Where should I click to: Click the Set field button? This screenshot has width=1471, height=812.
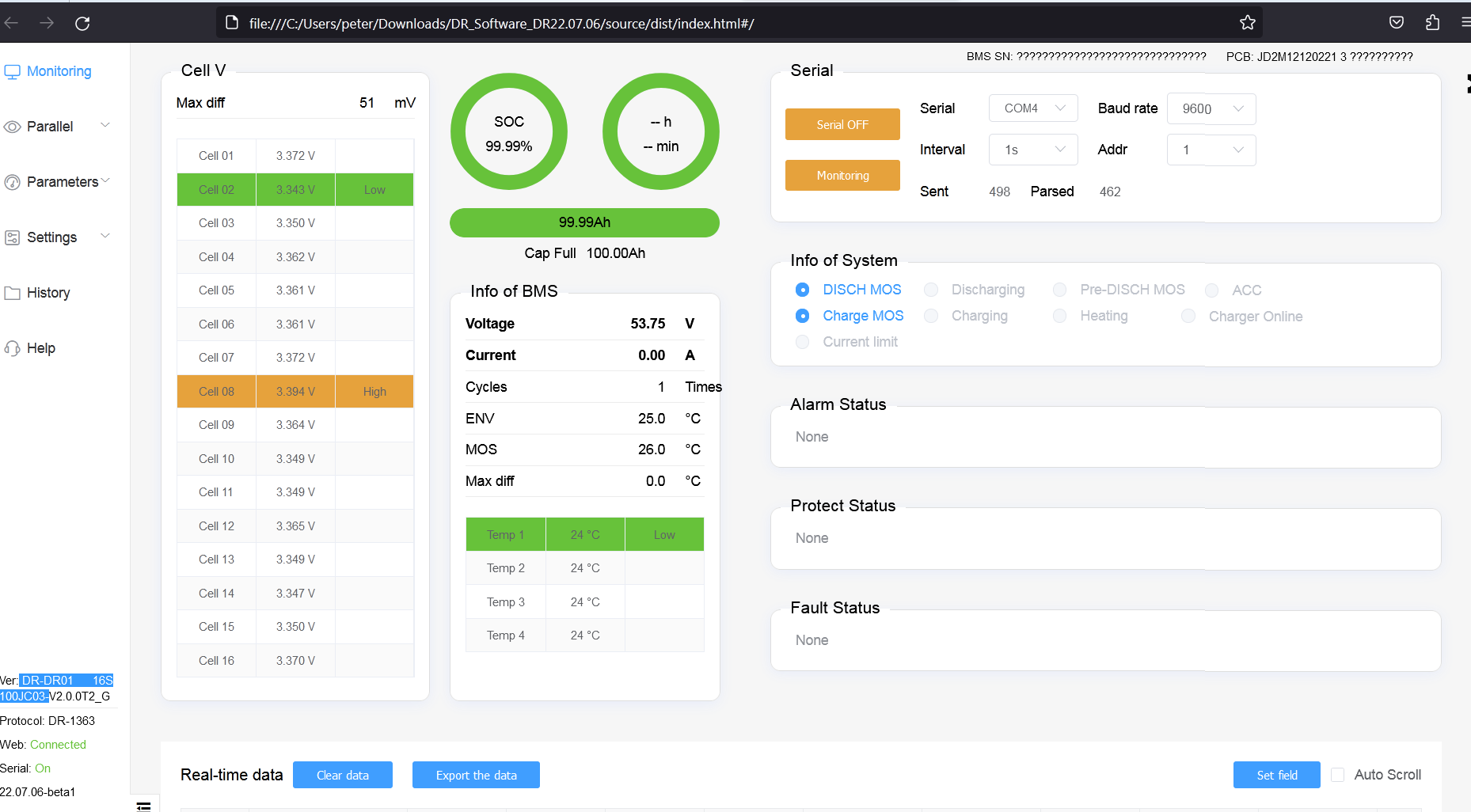coord(1277,775)
